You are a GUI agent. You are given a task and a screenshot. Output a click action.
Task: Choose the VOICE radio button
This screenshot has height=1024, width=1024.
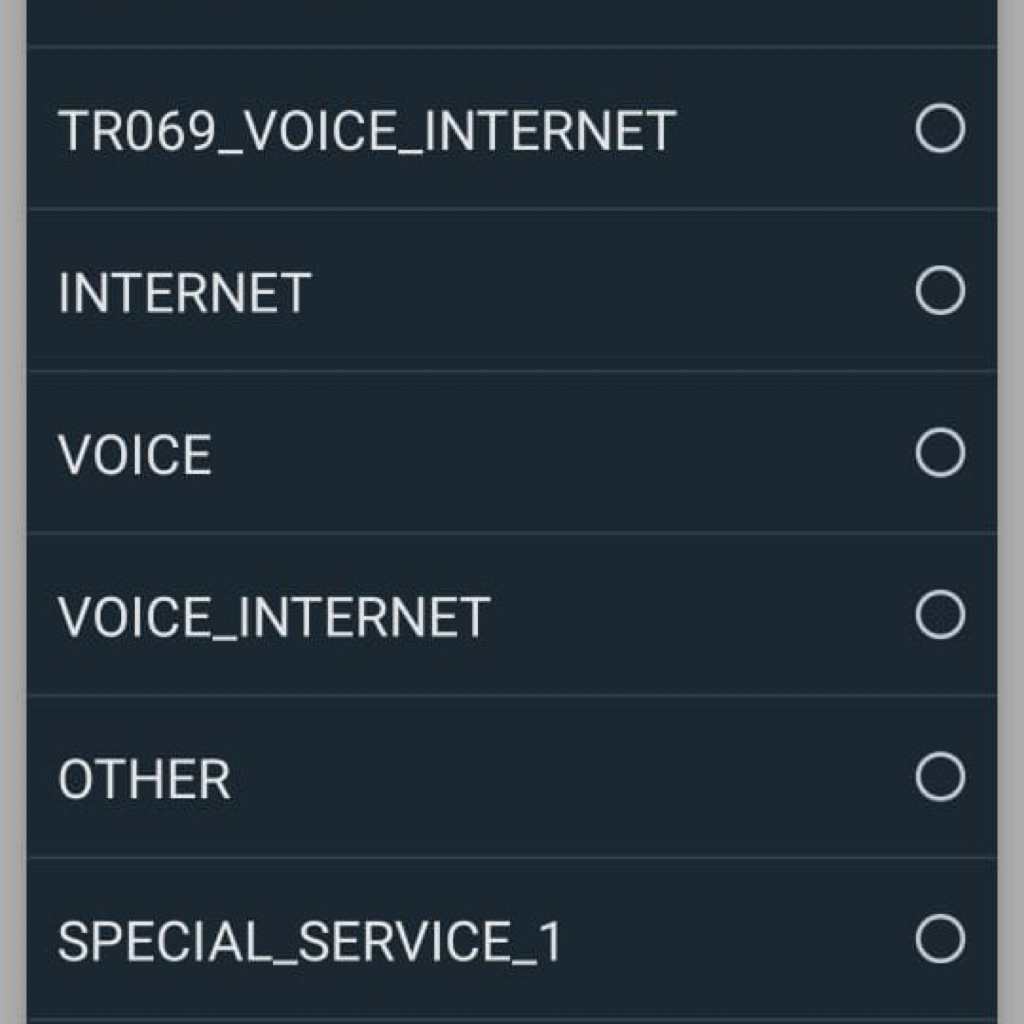coord(940,453)
